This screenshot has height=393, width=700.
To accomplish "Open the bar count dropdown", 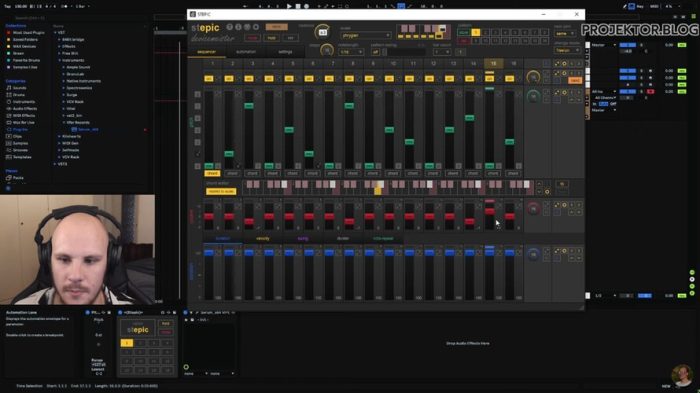I will click(442, 52).
